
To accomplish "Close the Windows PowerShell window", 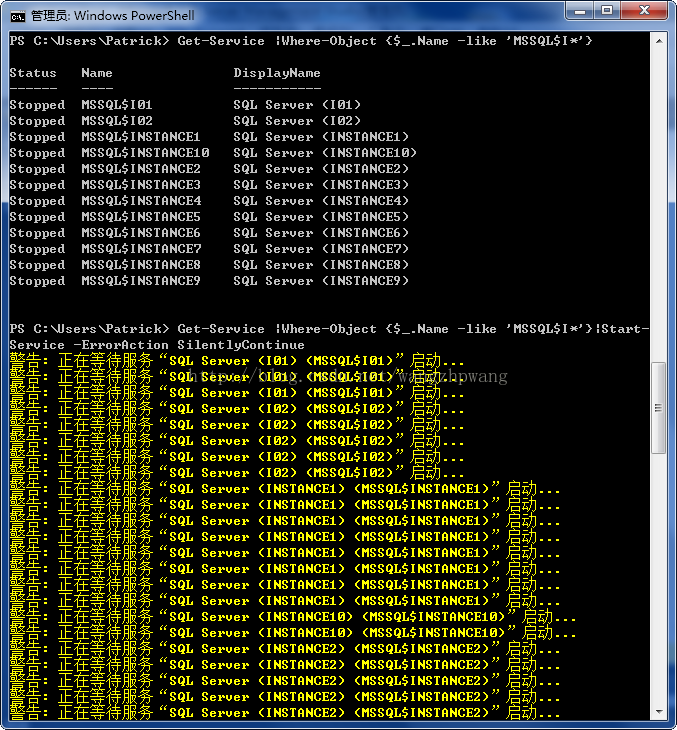I will coord(644,11).
